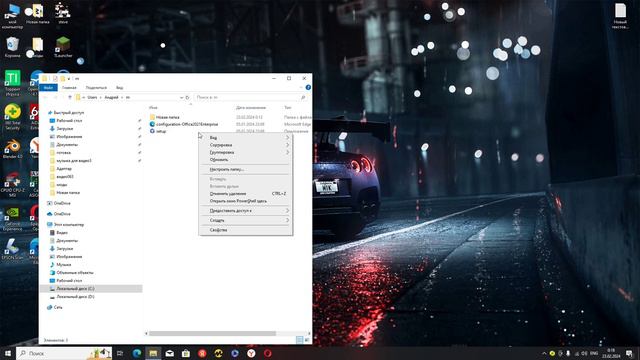Open the Создать submenu
This screenshot has width=640, height=360.
point(246,220)
